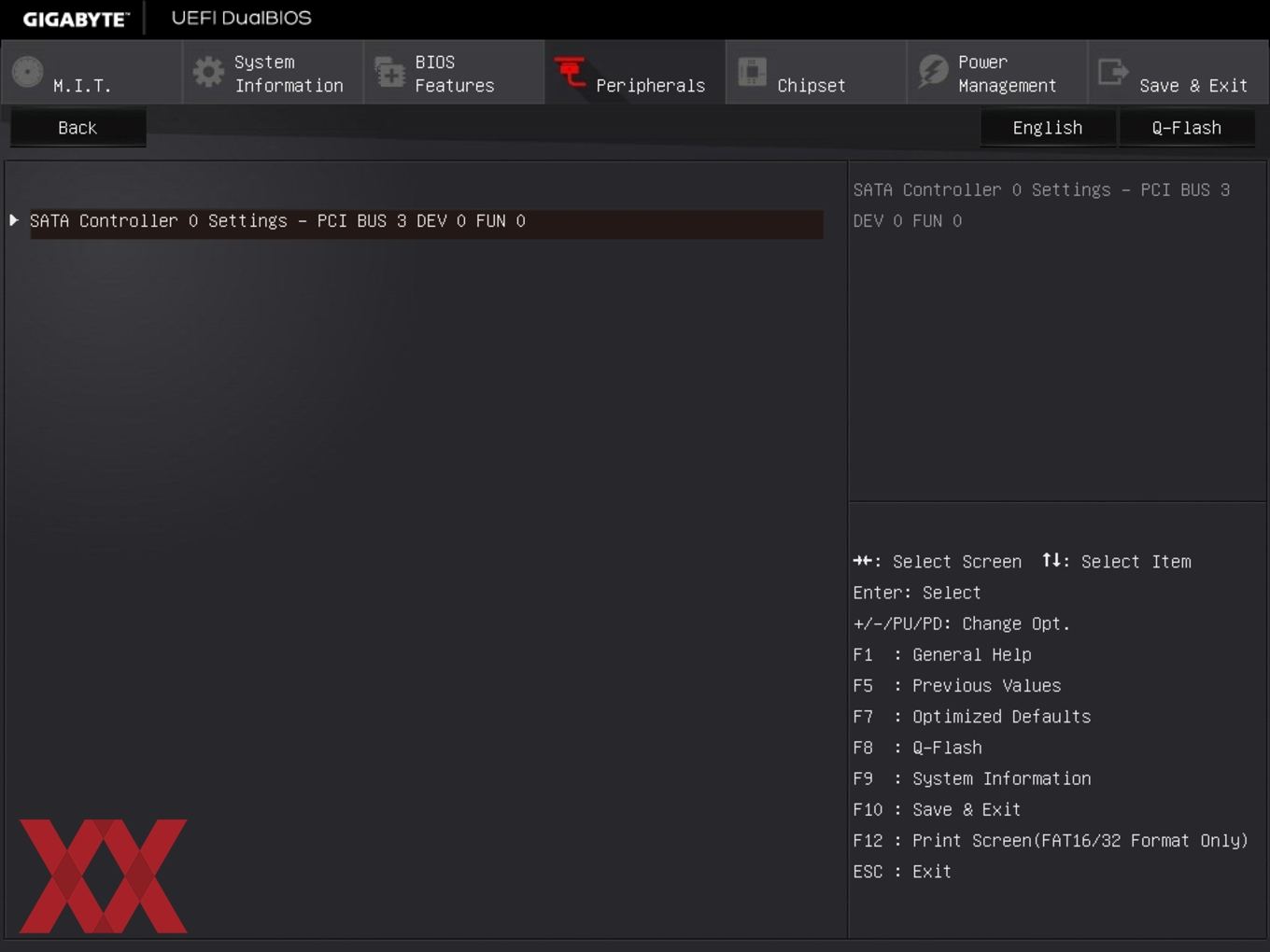Image resolution: width=1270 pixels, height=952 pixels.
Task: Click the 'Select Item' hint text
Action: (x=1136, y=561)
